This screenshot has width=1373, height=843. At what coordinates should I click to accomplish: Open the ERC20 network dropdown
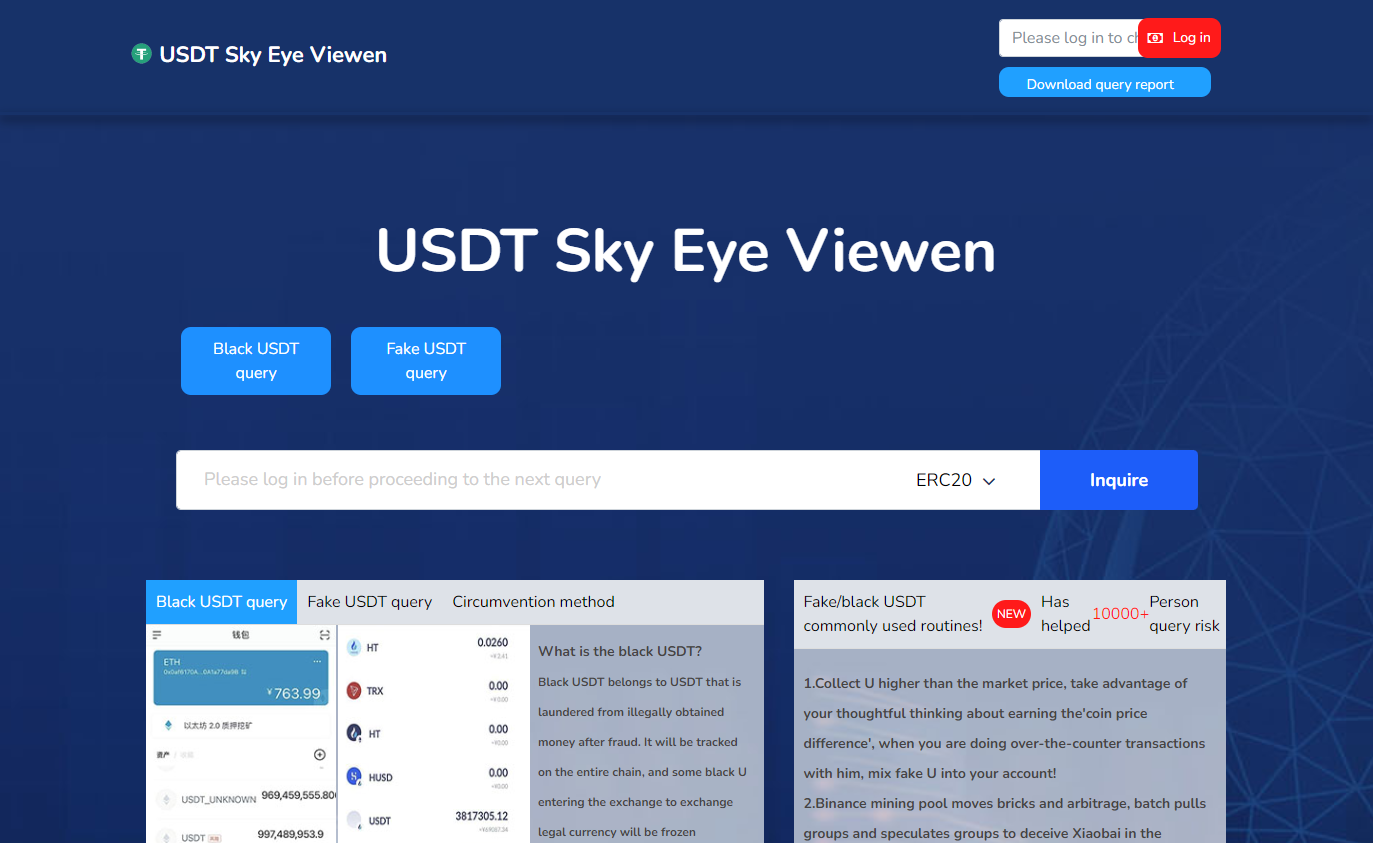[955, 480]
